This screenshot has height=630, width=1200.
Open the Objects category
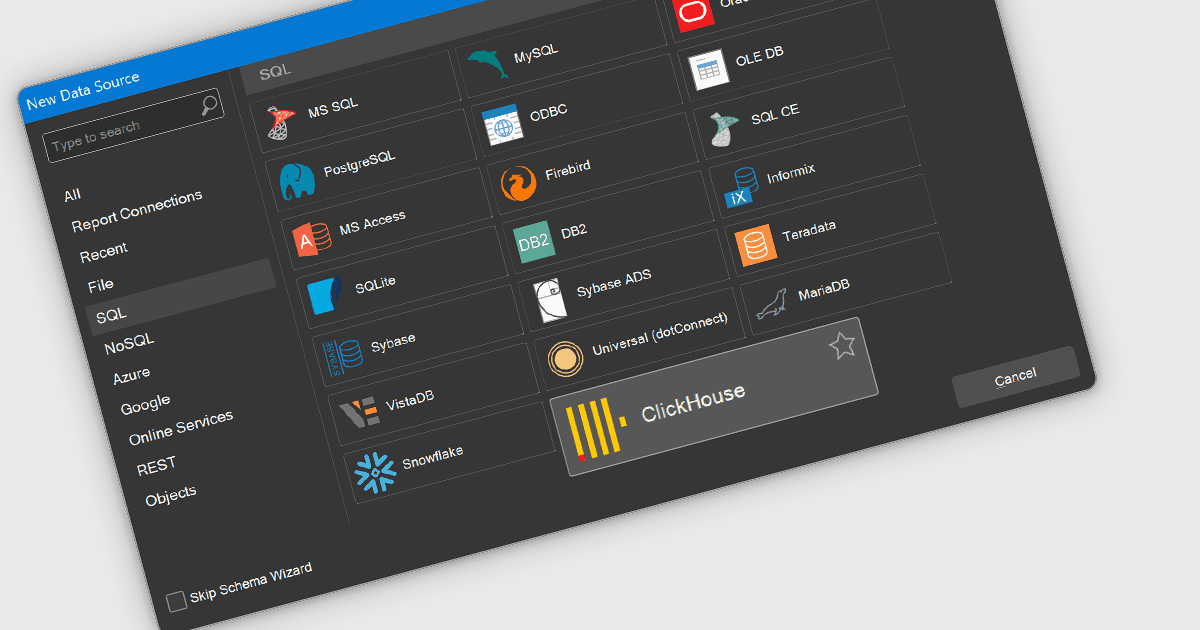pos(171,495)
